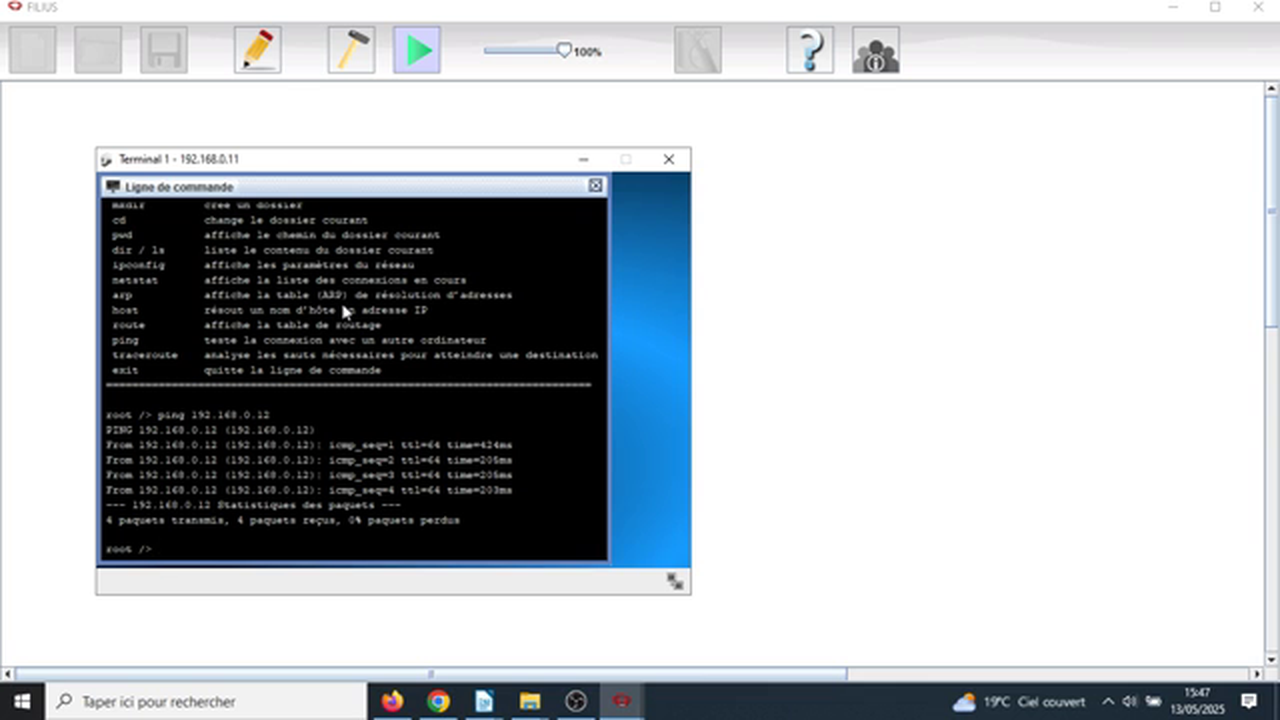Screen dimensions: 1280x720
Task: Switch to design mode with pencil icon
Action: click(x=257, y=50)
